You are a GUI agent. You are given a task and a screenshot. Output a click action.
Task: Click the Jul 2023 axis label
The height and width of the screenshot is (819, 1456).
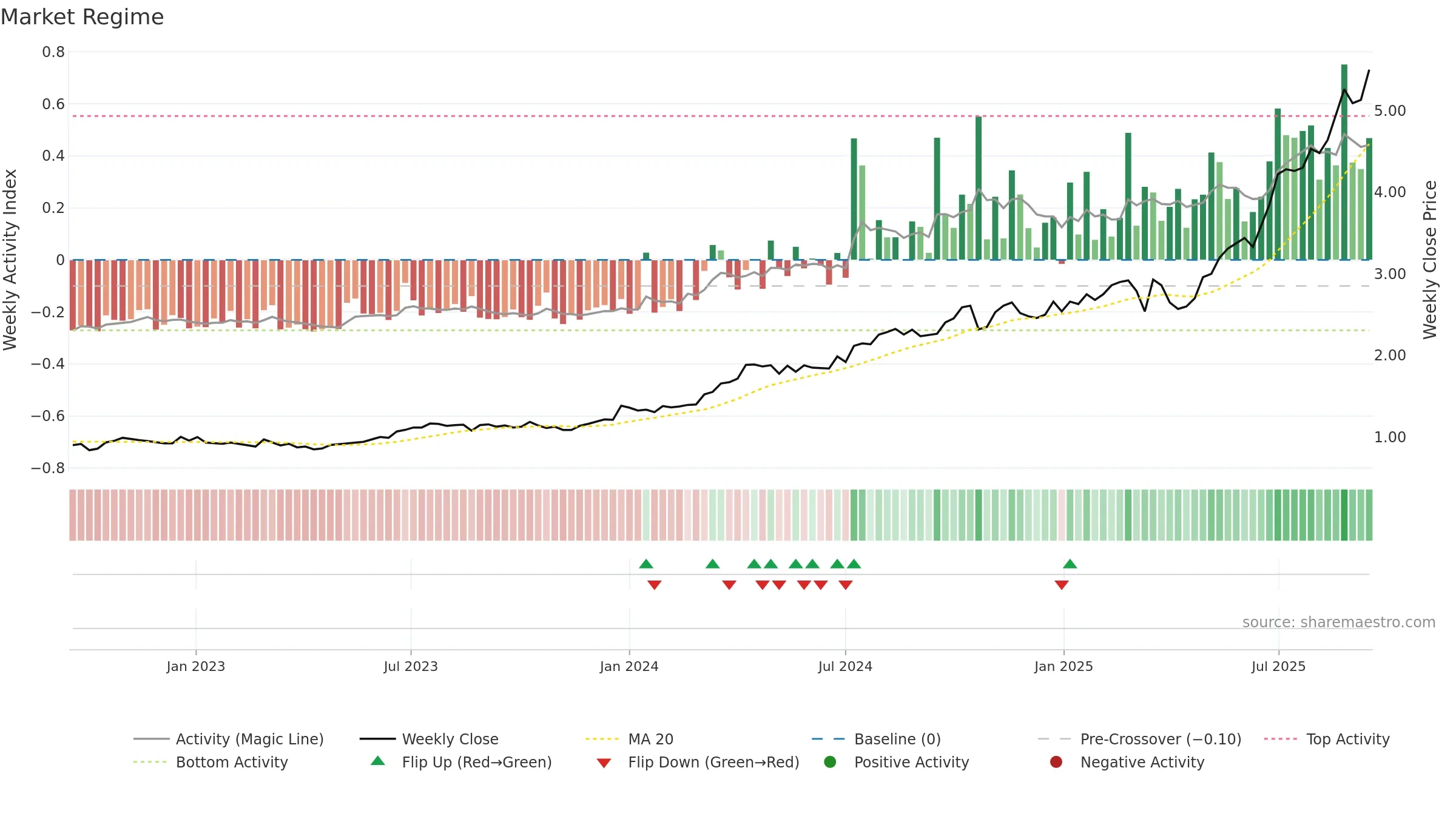(x=411, y=666)
